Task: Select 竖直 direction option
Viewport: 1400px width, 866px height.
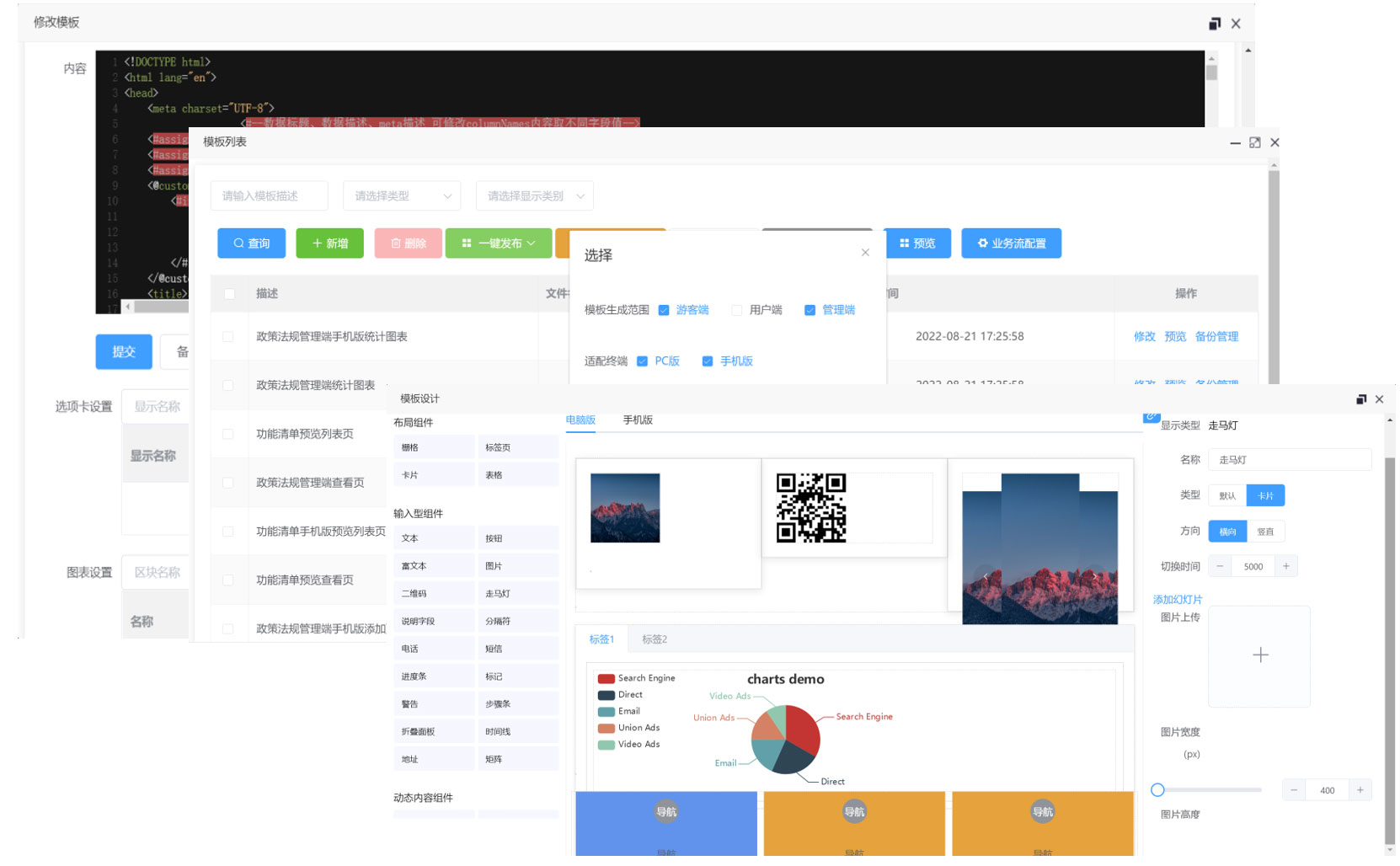Action: [1265, 532]
